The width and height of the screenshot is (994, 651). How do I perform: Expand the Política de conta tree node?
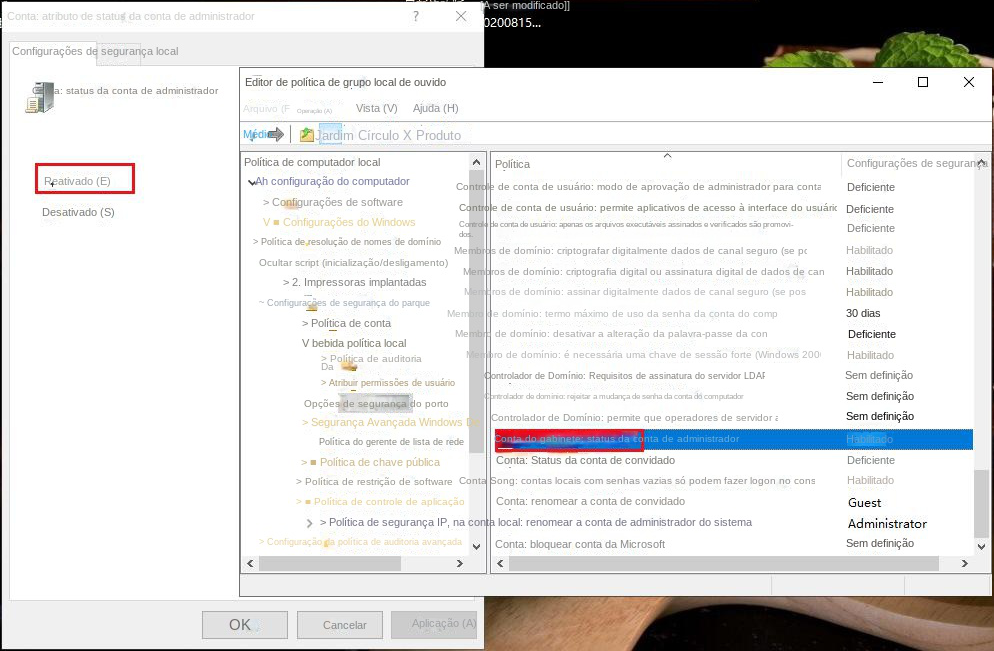pyautogui.click(x=305, y=323)
